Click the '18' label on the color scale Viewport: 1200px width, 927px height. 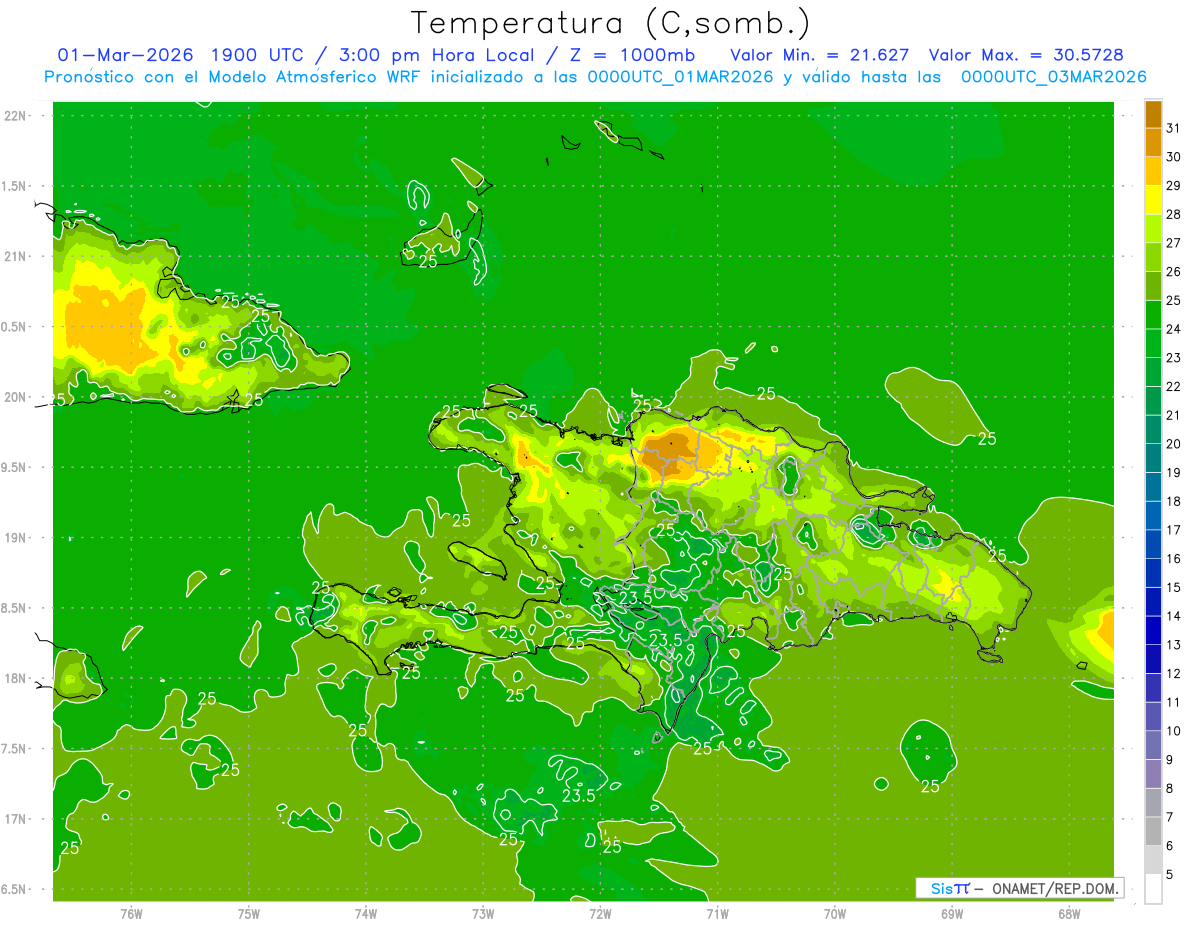pyautogui.click(x=1174, y=501)
